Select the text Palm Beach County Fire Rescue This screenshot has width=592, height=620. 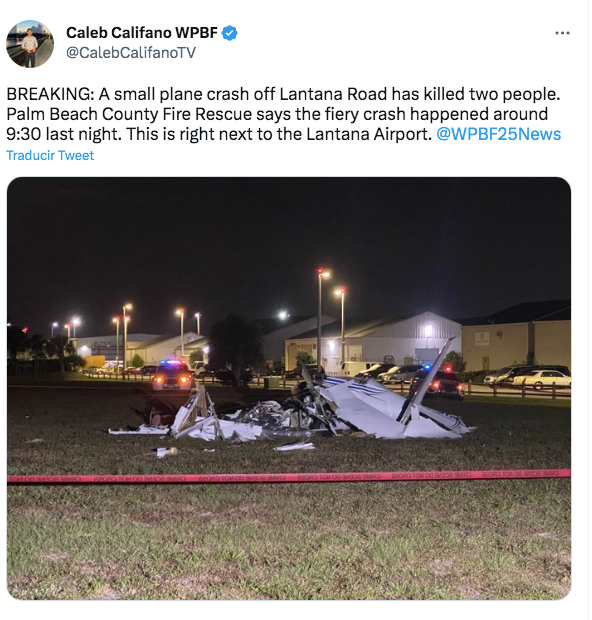pyautogui.click(x=129, y=114)
